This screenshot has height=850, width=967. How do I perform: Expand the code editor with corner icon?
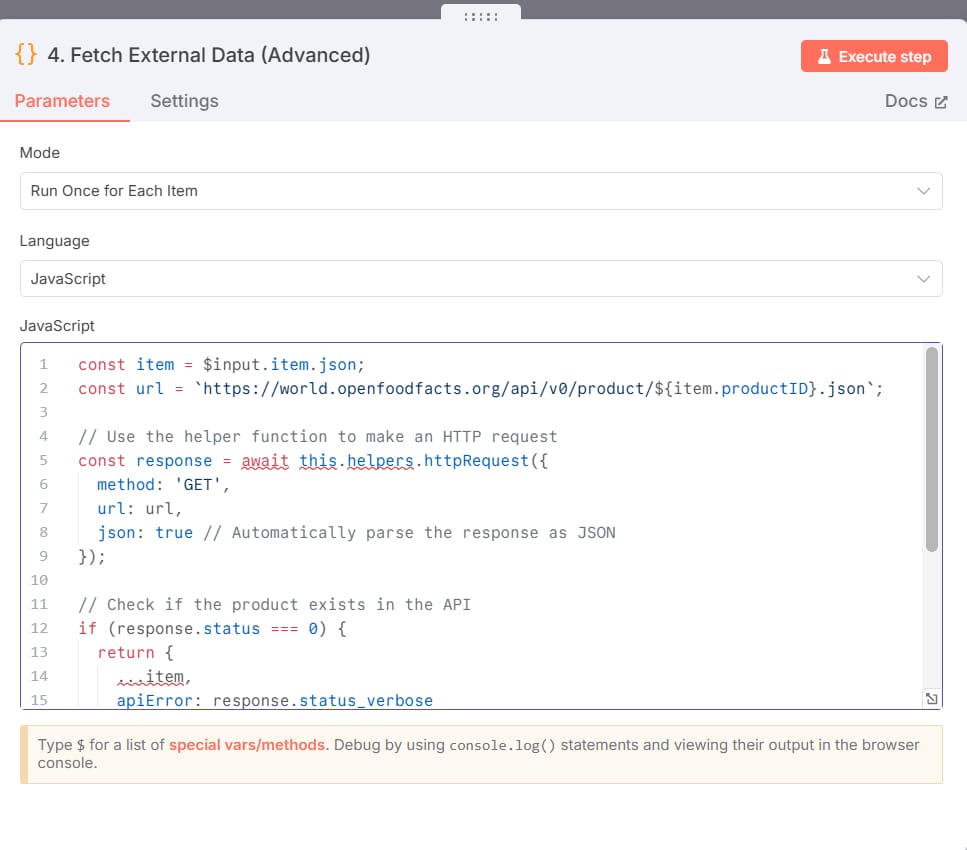tap(931, 698)
